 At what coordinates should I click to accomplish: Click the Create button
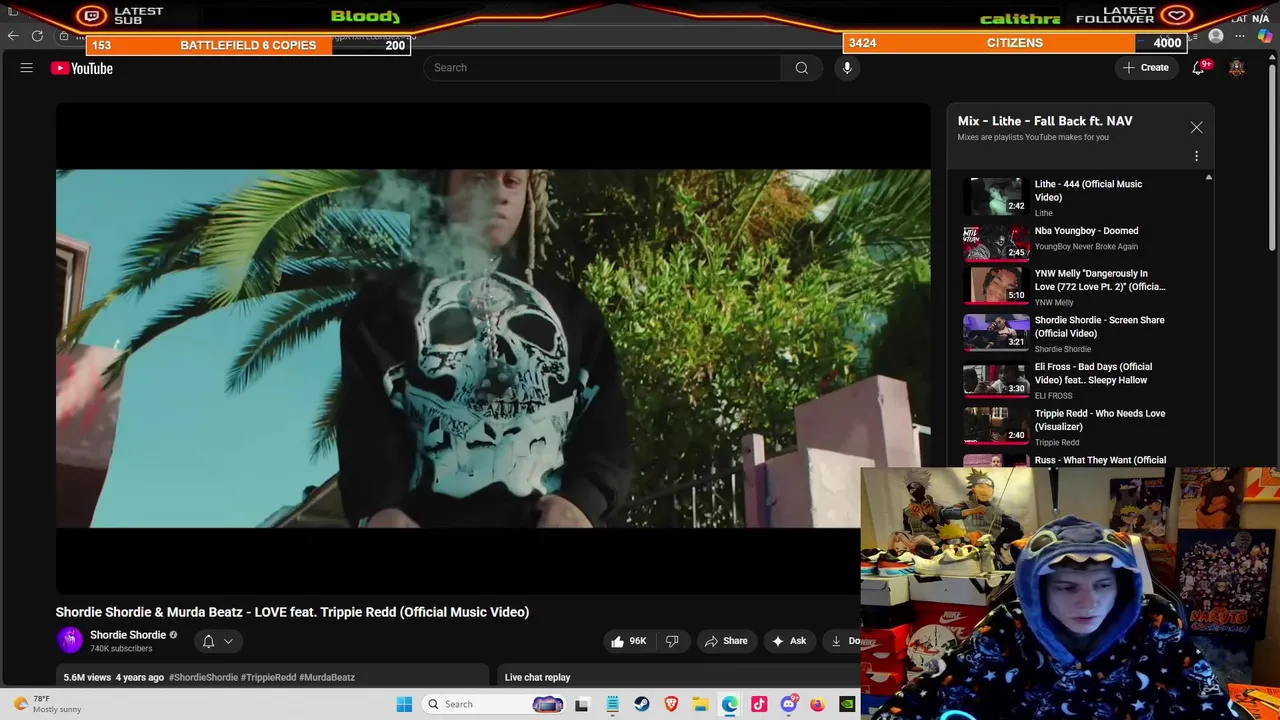point(1146,68)
